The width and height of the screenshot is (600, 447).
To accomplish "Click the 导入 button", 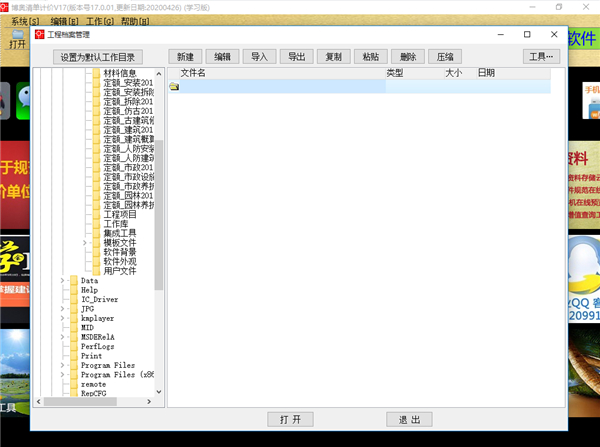I will tap(258, 57).
